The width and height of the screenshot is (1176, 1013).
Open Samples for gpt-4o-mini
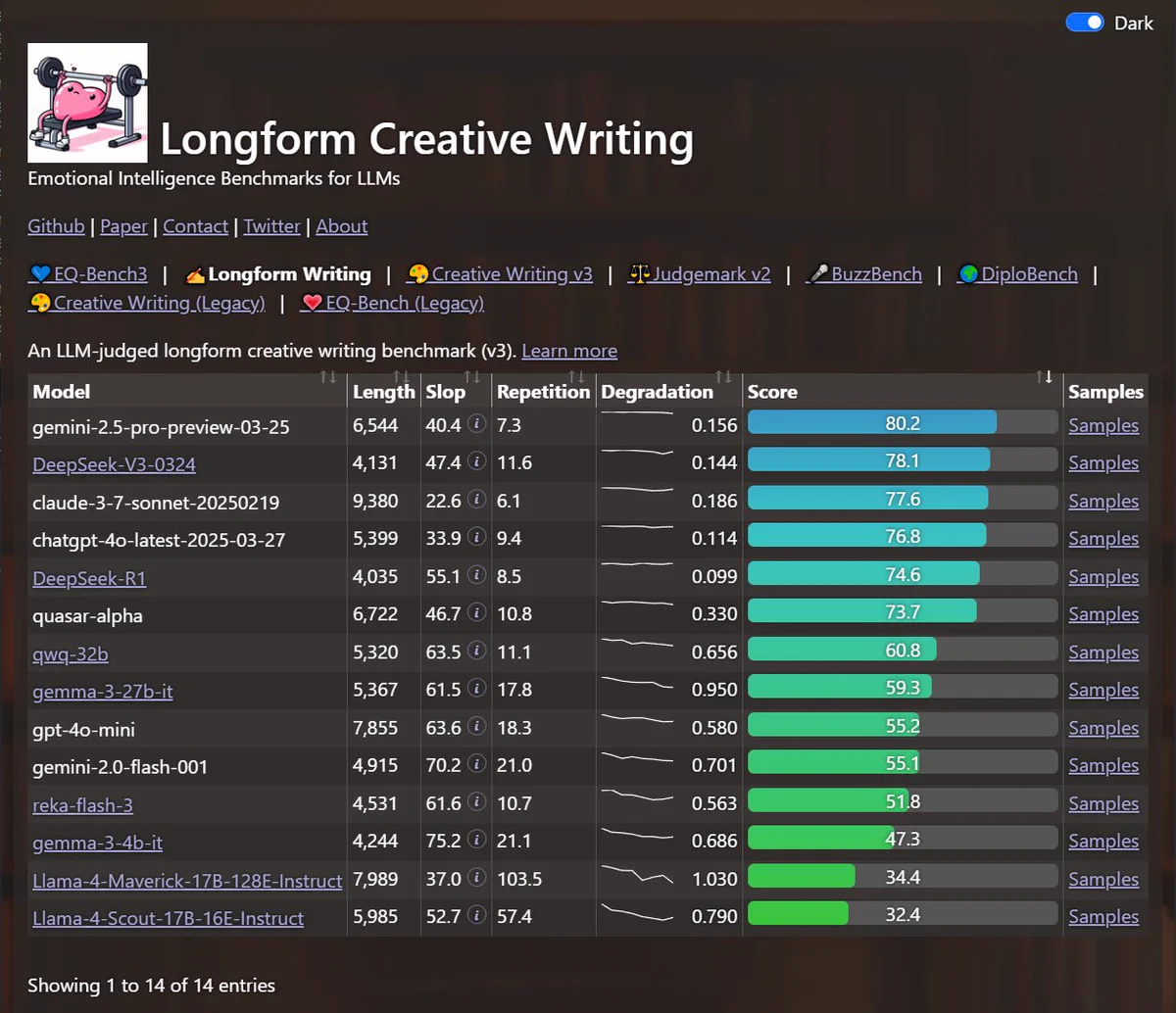click(x=1103, y=728)
